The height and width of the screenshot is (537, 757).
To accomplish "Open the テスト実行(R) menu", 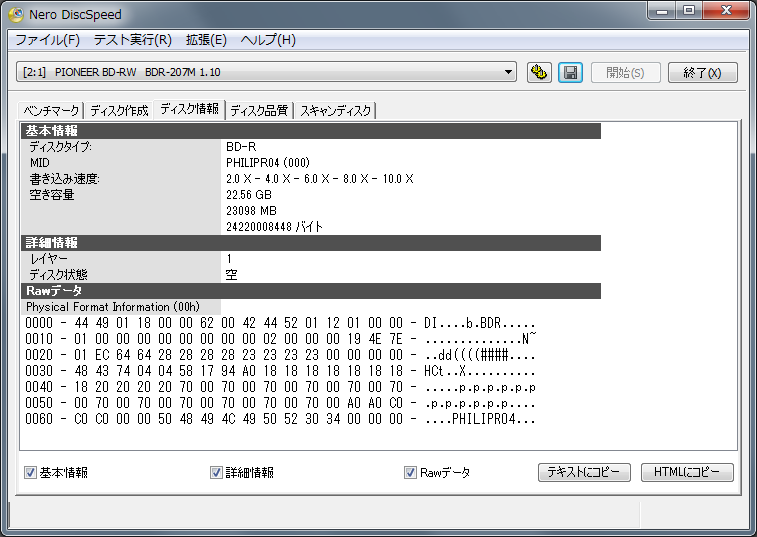I will click(133, 40).
